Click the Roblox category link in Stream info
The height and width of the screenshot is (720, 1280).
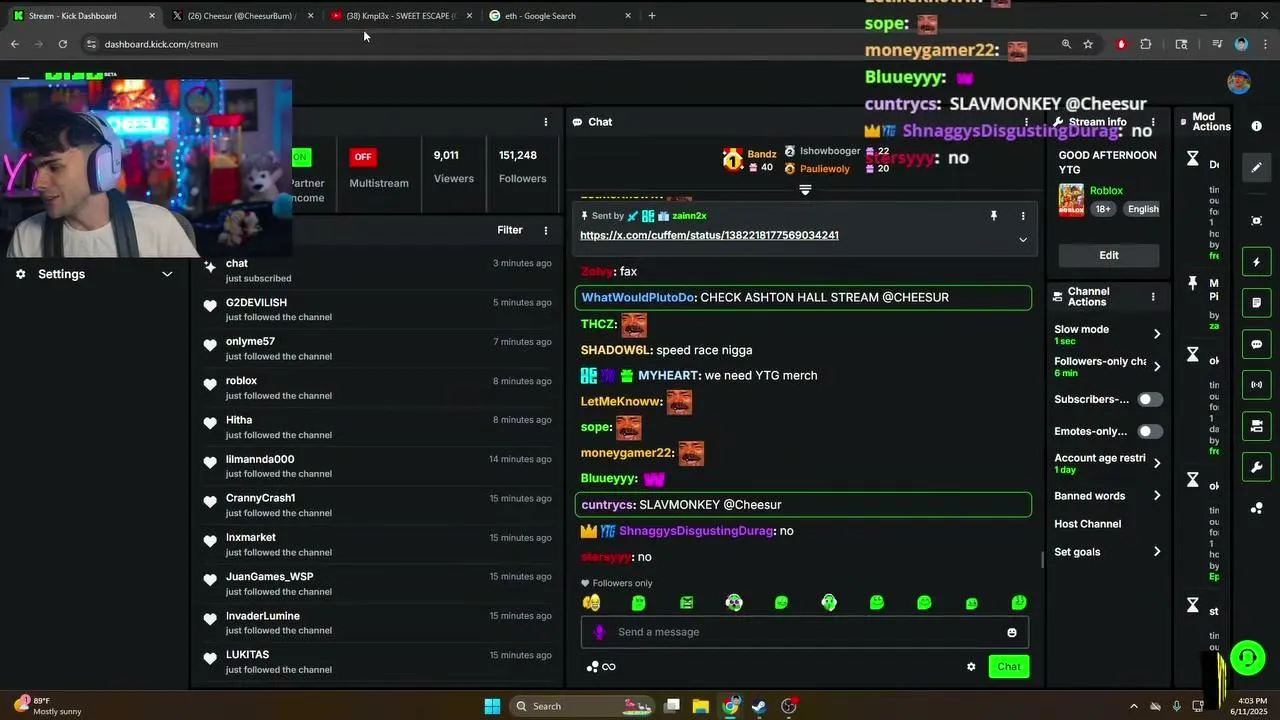[x=1106, y=191]
